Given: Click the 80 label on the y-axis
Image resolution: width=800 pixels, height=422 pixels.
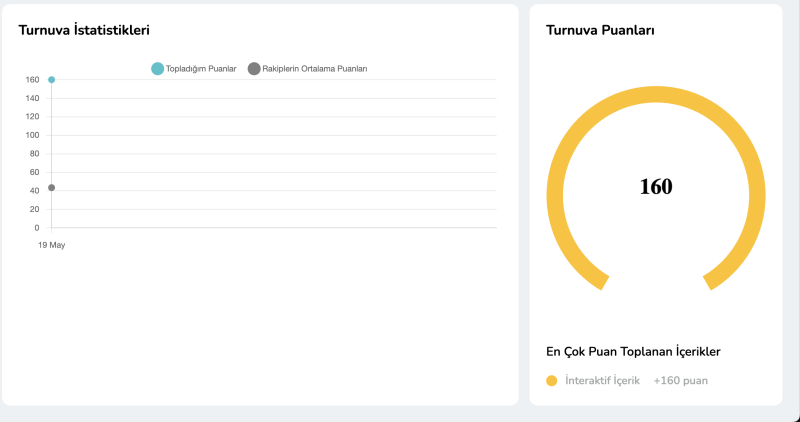Looking at the screenshot, I should click(x=35, y=153).
